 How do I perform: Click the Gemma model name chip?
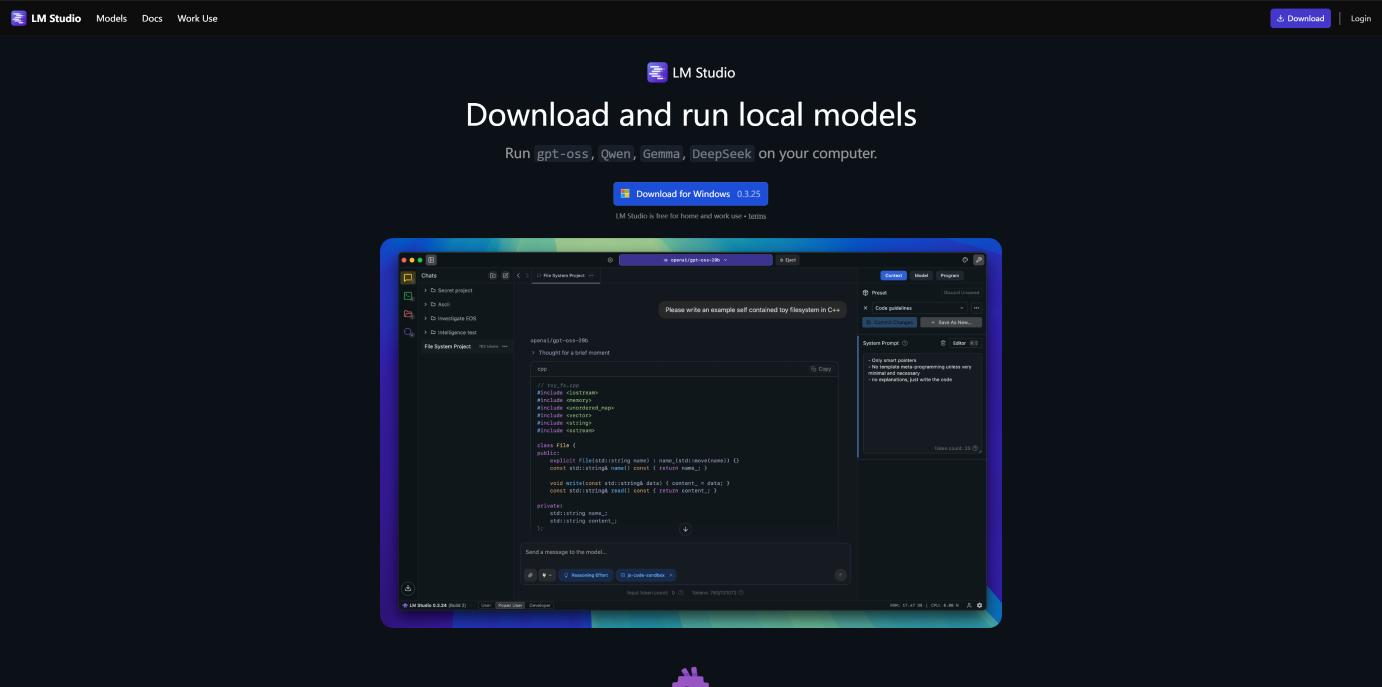tap(662, 154)
